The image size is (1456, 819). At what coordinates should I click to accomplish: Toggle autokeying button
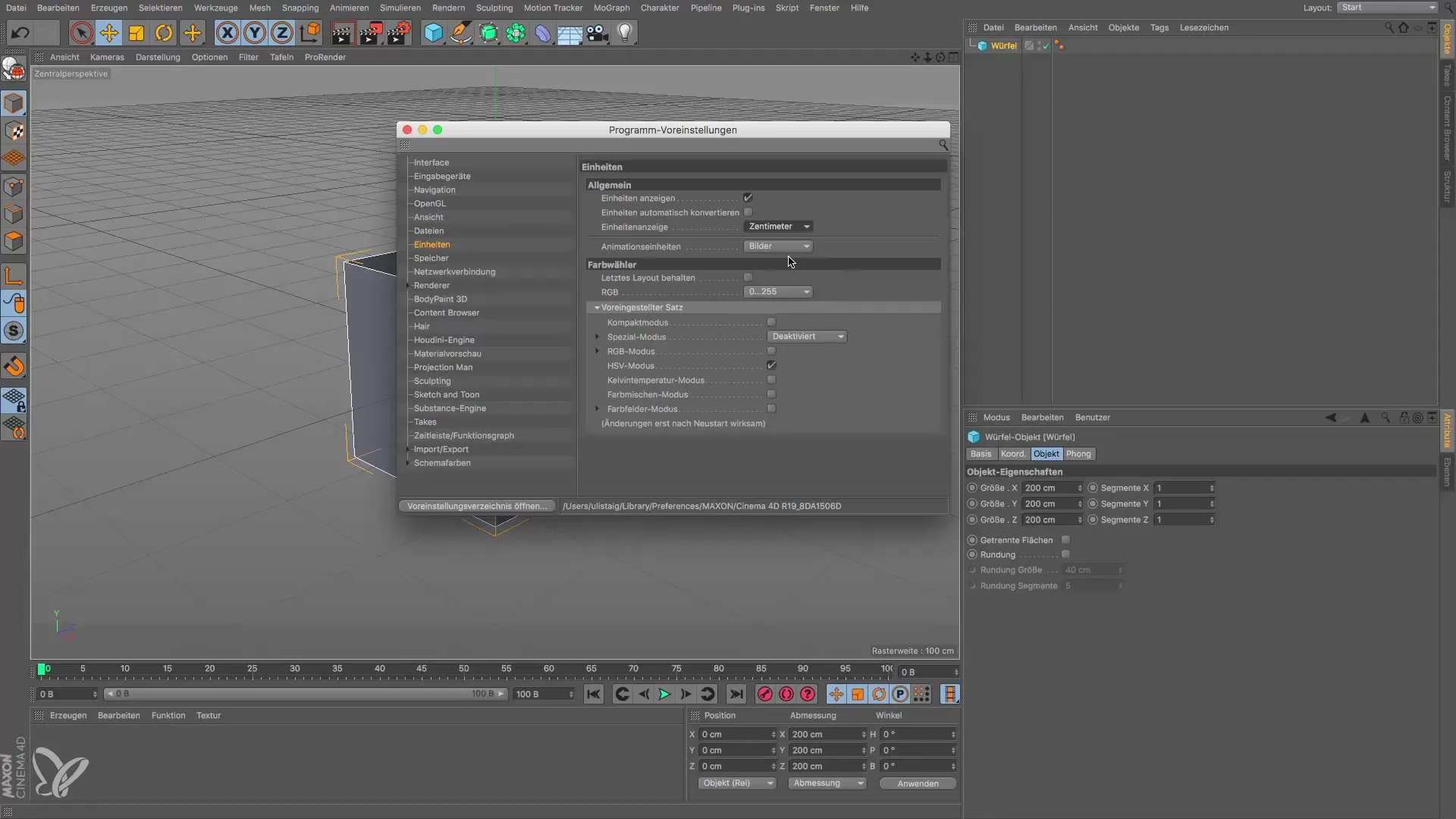[x=786, y=694]
